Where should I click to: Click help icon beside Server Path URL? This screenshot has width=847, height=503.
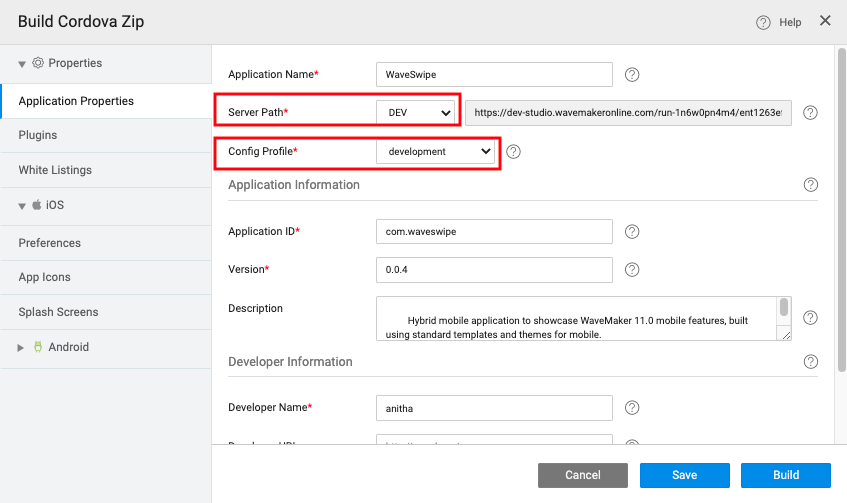[x=810, y=113]
